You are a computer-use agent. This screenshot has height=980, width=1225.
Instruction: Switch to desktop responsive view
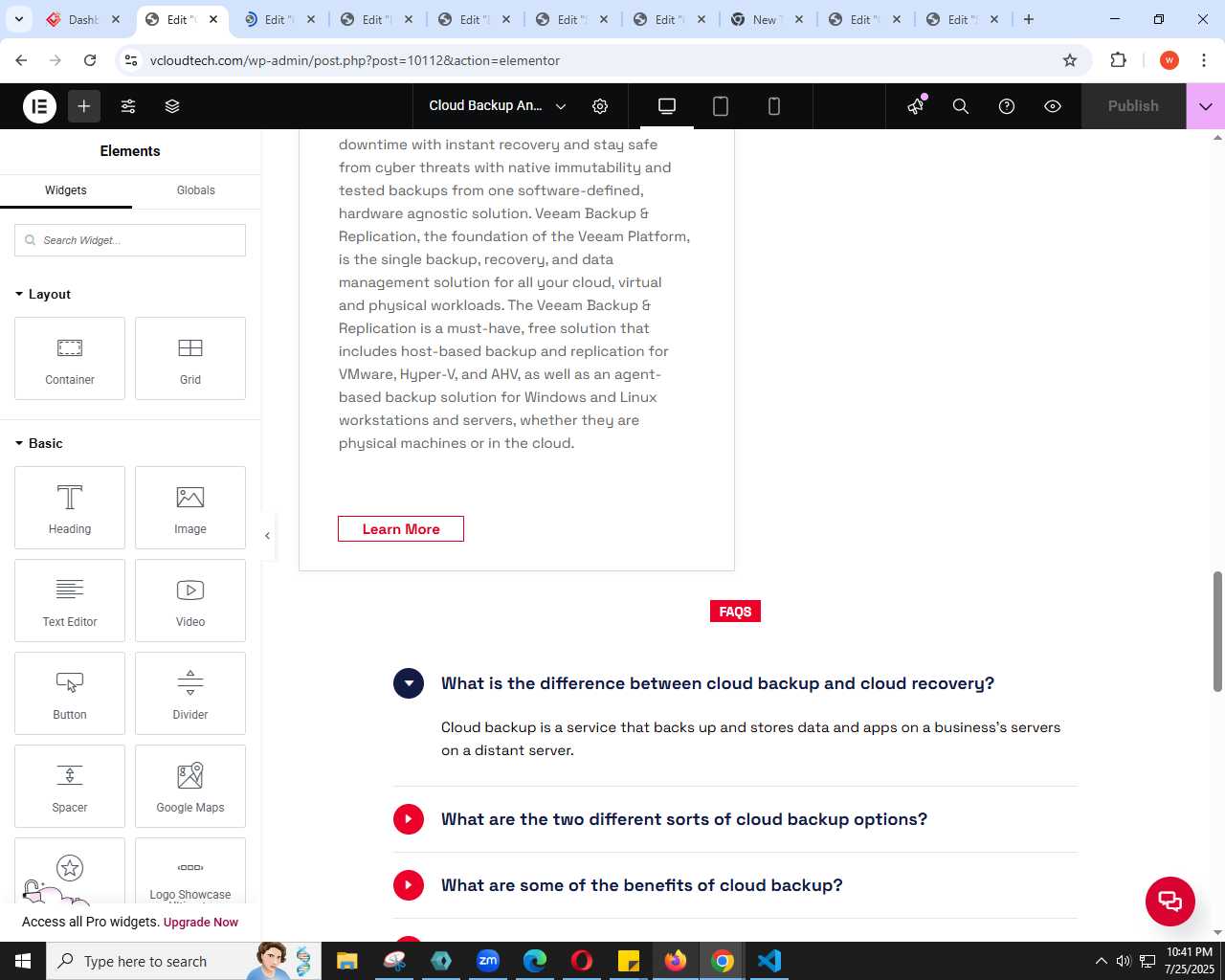[x=667, y=106]
